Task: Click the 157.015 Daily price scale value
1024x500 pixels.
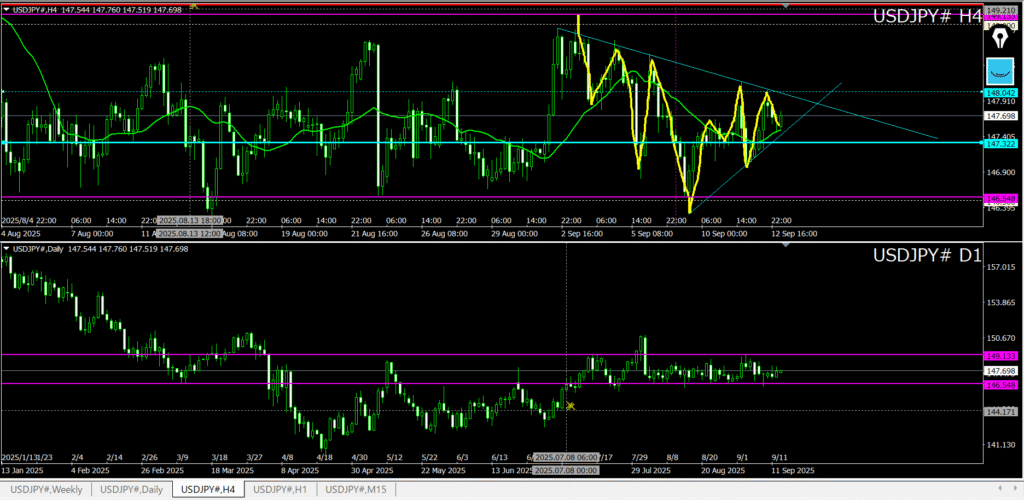Action: tap(1002, 268)
